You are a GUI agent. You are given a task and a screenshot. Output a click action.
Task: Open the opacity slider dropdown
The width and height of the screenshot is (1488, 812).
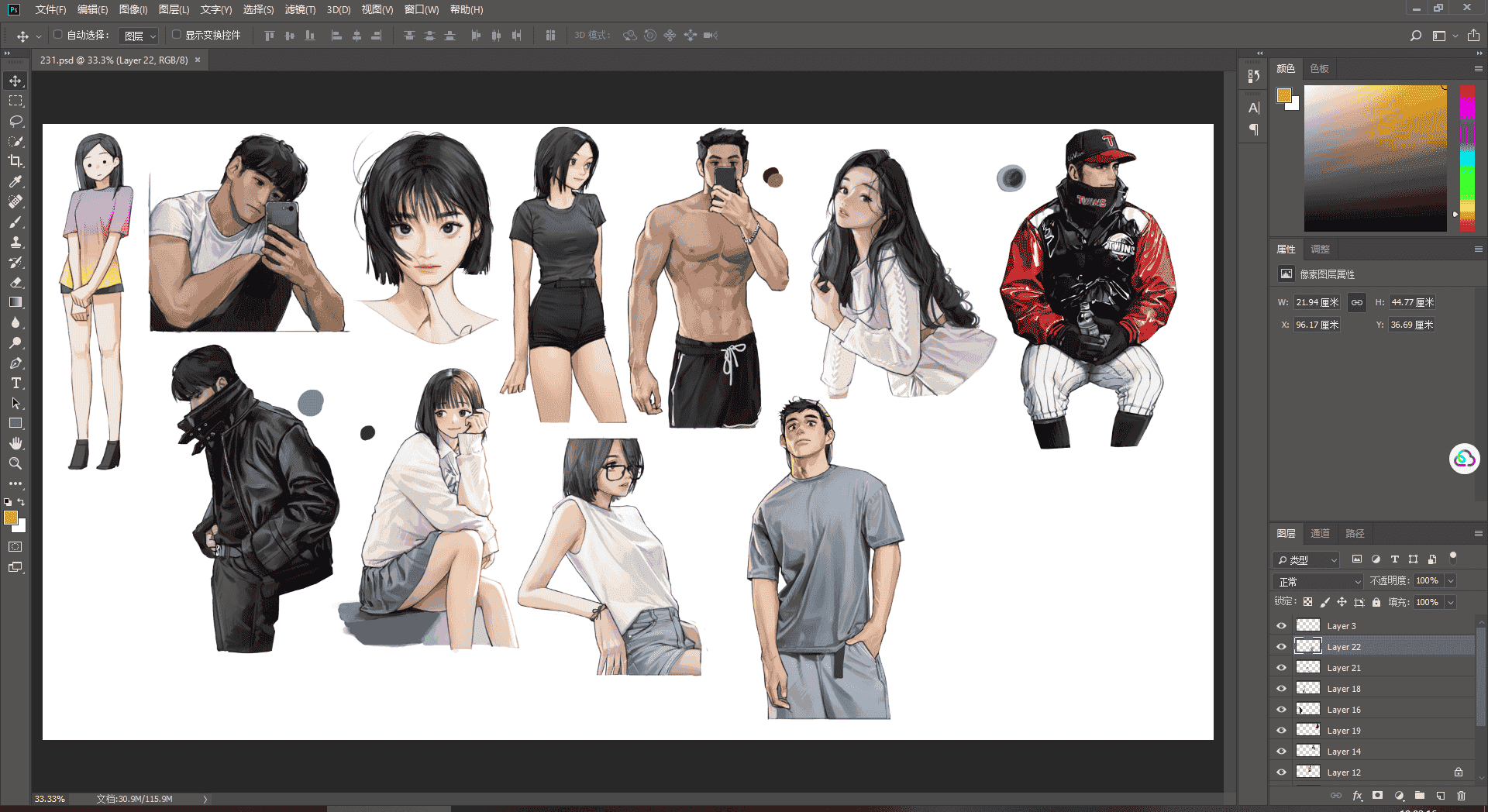[x=1451, y=581]
